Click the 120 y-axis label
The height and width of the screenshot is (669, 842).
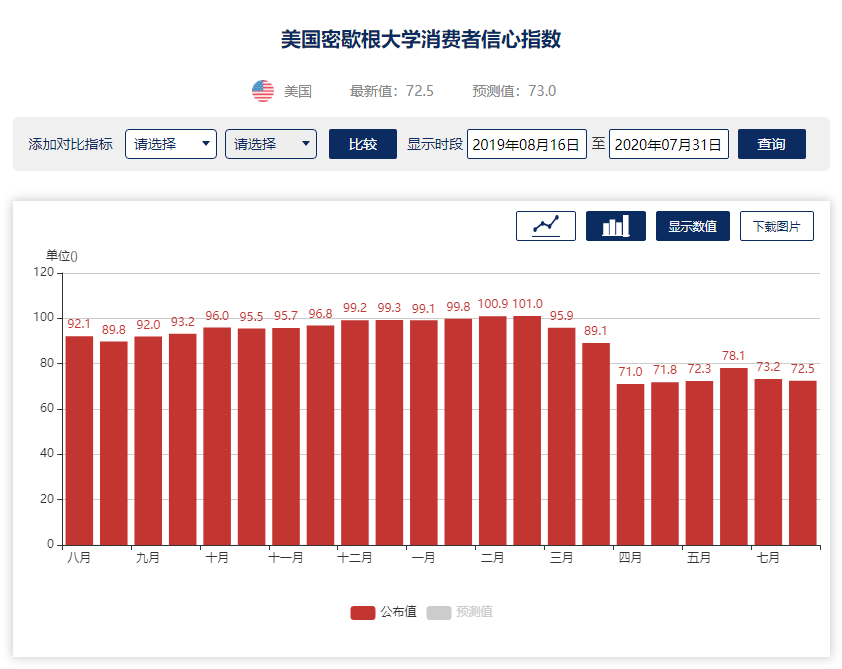[43, 272]
